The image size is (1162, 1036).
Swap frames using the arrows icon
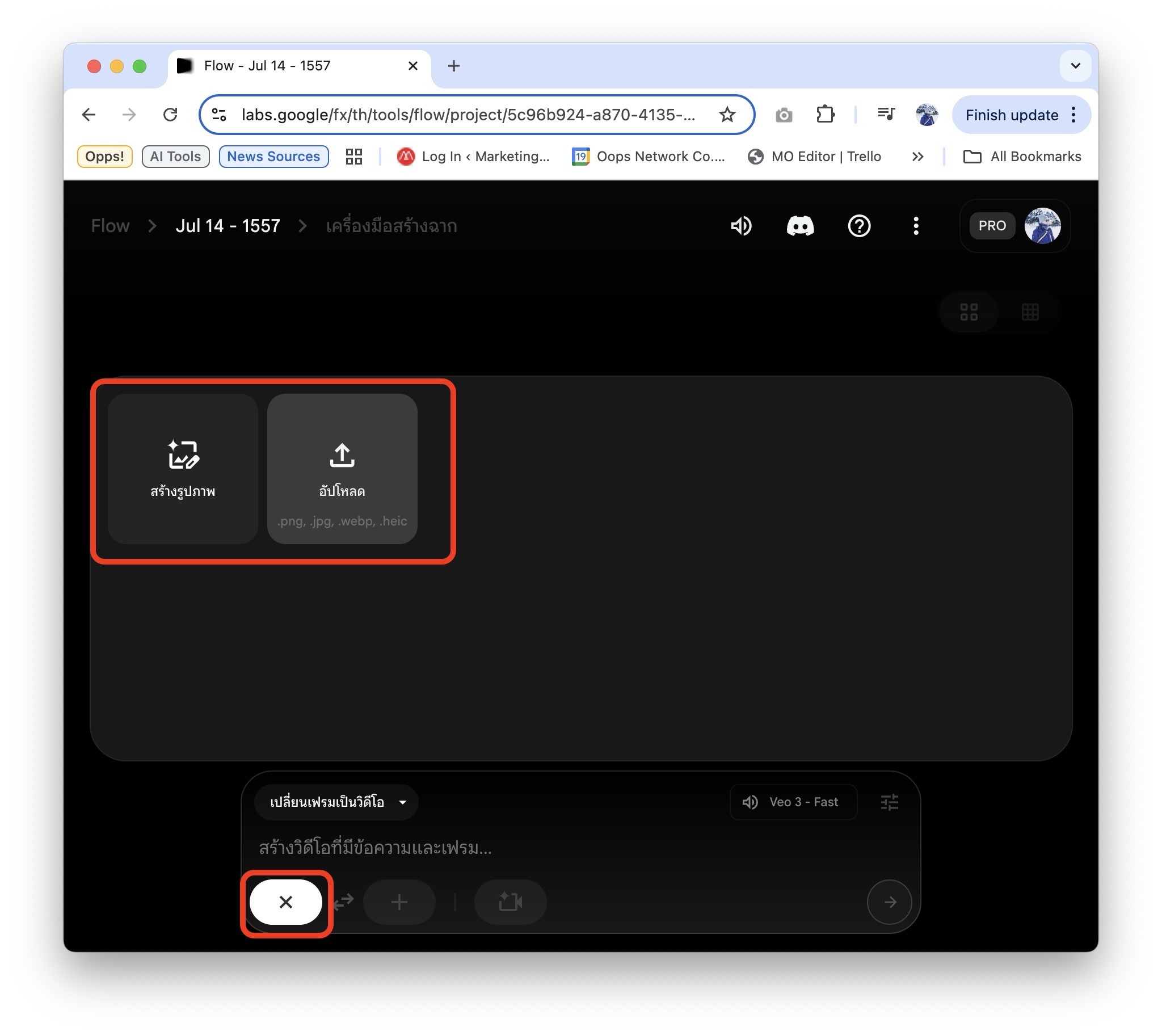coord(343,902)
